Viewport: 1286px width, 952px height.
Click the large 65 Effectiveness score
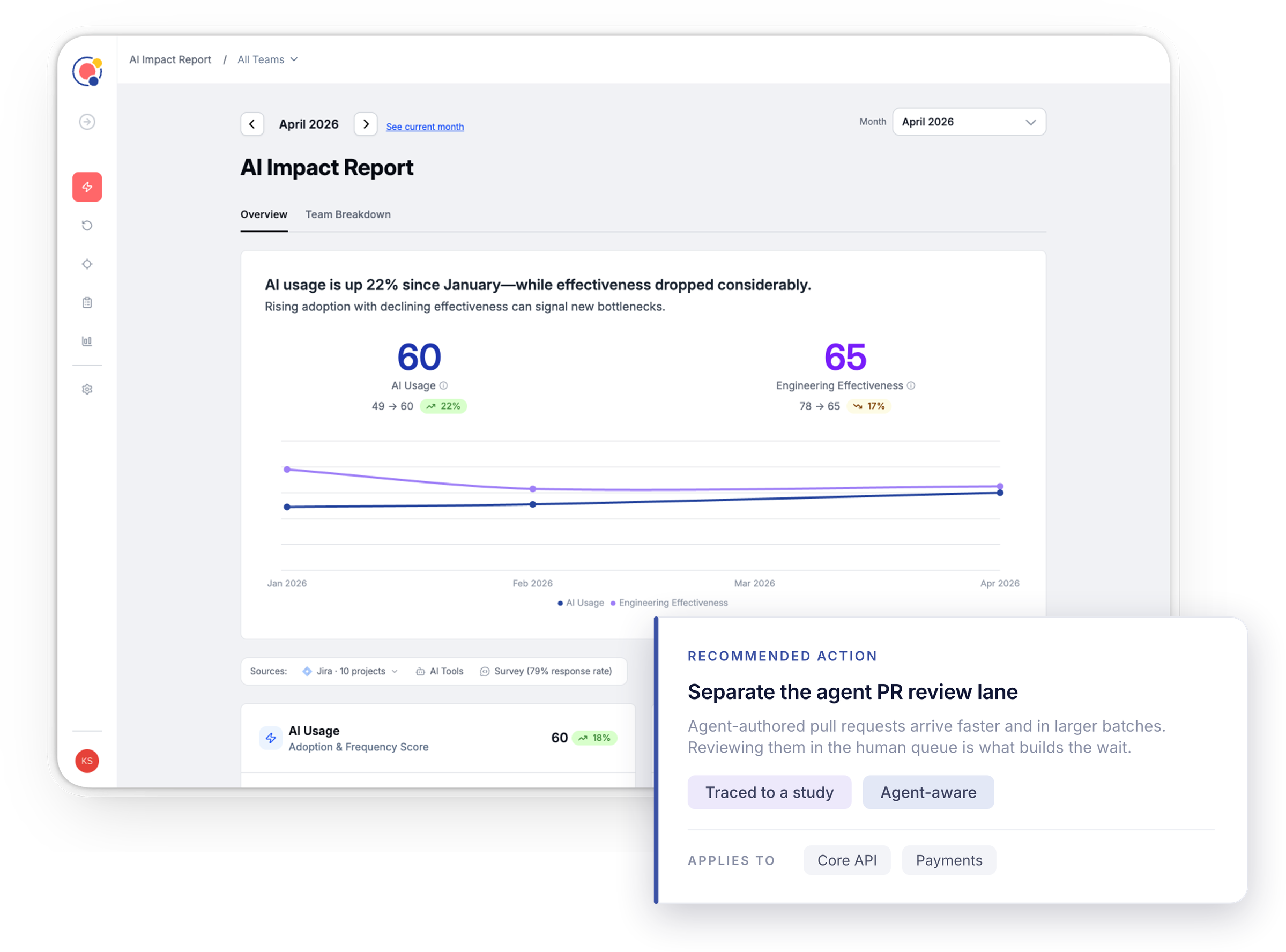point(845,356)
